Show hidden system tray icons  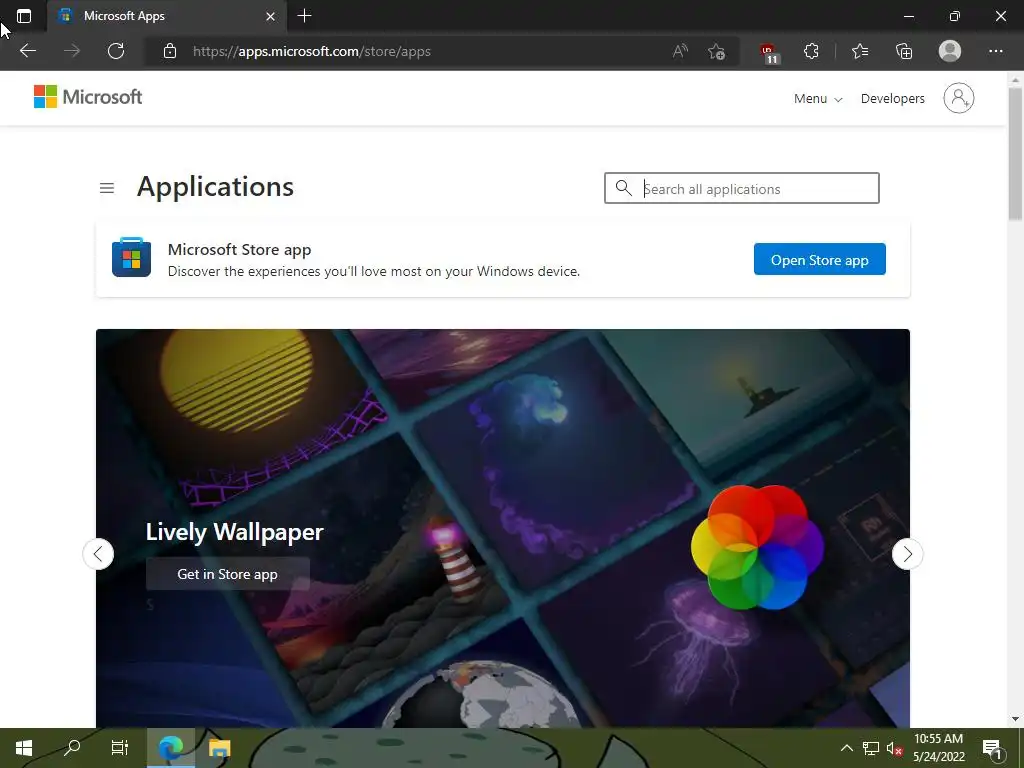(x=846, y=748)
